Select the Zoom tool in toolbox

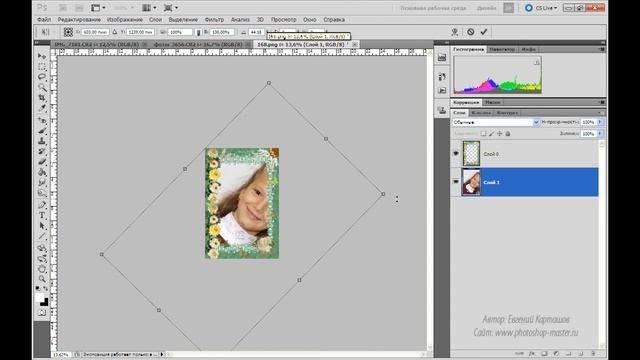pos(42,279)
